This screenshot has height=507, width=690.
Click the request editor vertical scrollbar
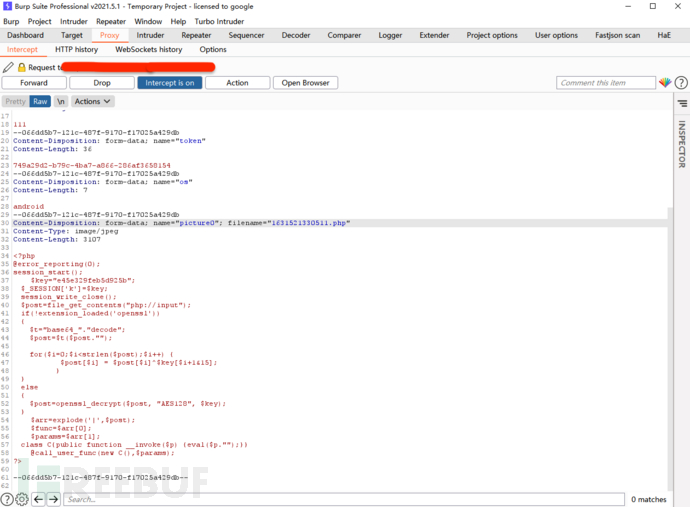(670, 348)
